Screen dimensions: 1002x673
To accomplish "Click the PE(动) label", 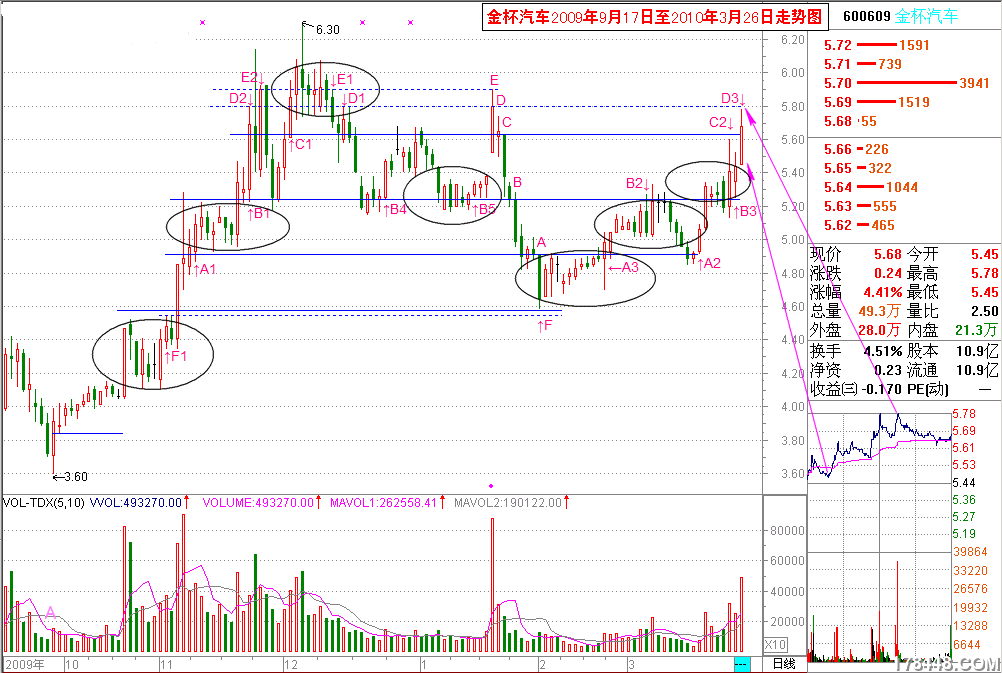I will (x=928, y=389).
